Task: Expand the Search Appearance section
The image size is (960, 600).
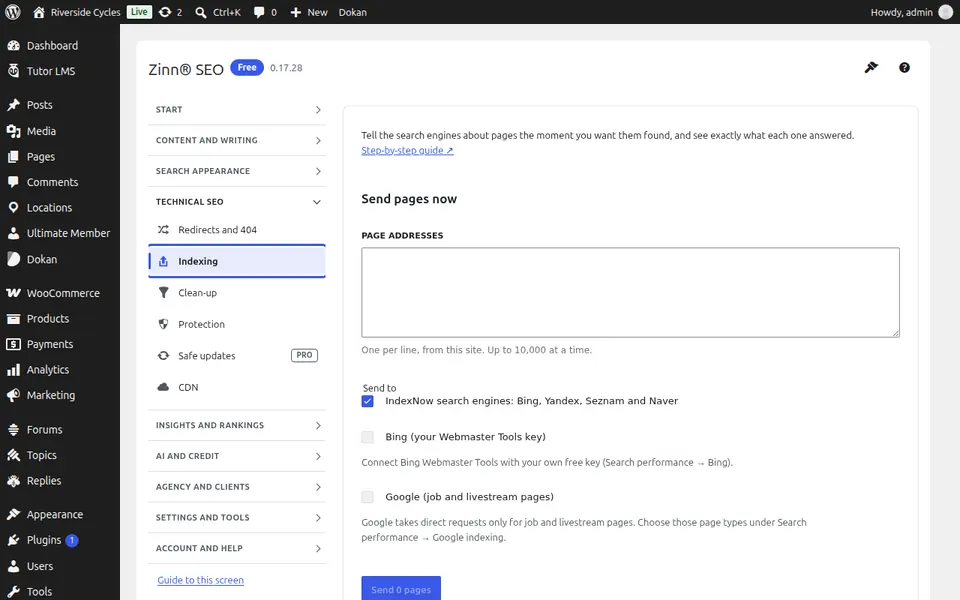Action: click(x=237, y=171)
